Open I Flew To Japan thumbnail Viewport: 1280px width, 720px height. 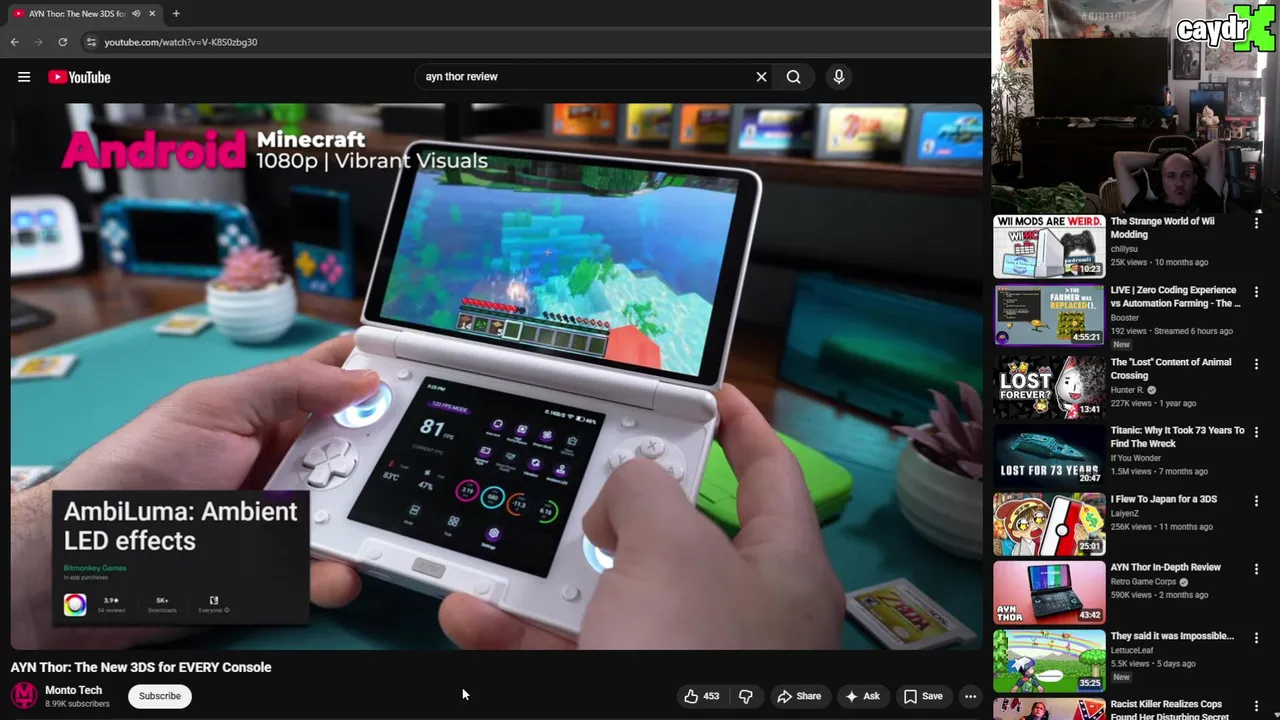coord(1049,524)
